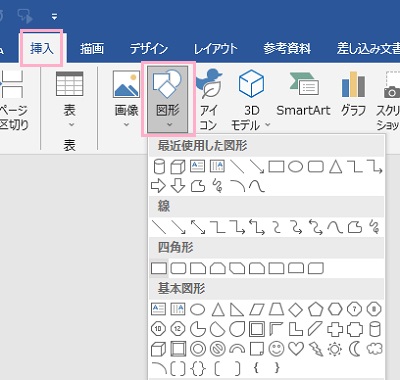Insert vertical text box from 基本図形
The height and width of the screenshot is (380, 400).
click(178, 309)
